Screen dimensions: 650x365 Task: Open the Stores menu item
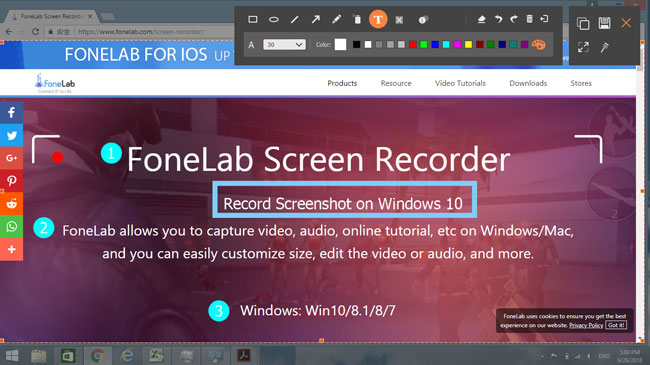click(581, 83)
